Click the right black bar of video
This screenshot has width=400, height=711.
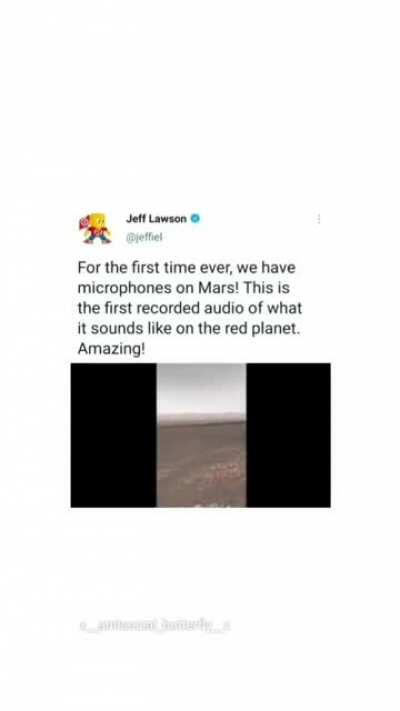point(288,435)
